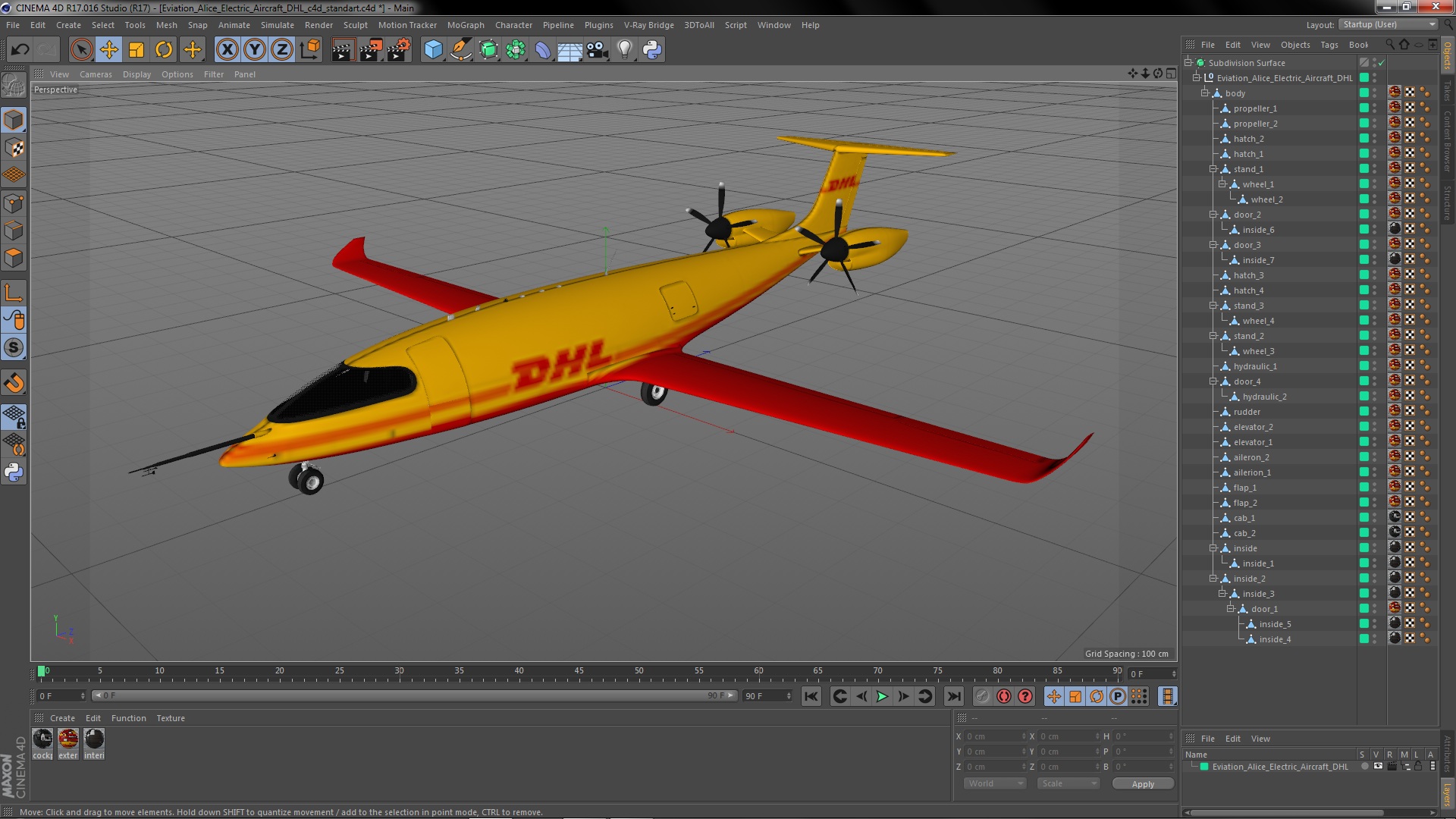The height and width of the screenshot is (819, 1456).
Task: Open Edit Render Settings
Action: (x=399, y=50)
